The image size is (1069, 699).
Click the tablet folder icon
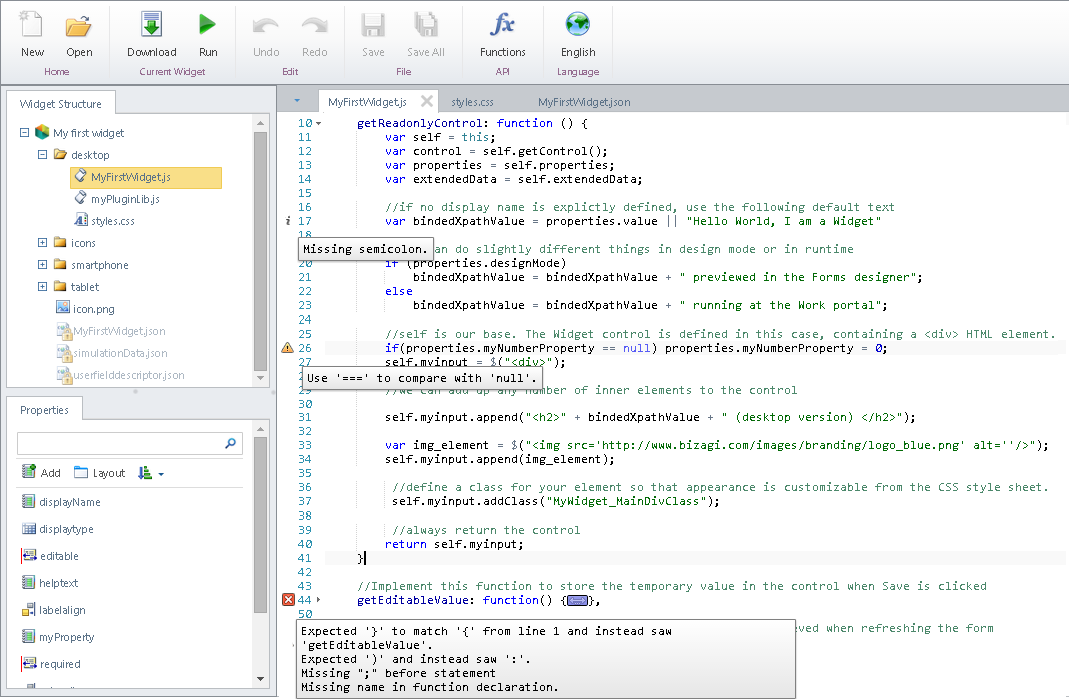click(60, 286)
